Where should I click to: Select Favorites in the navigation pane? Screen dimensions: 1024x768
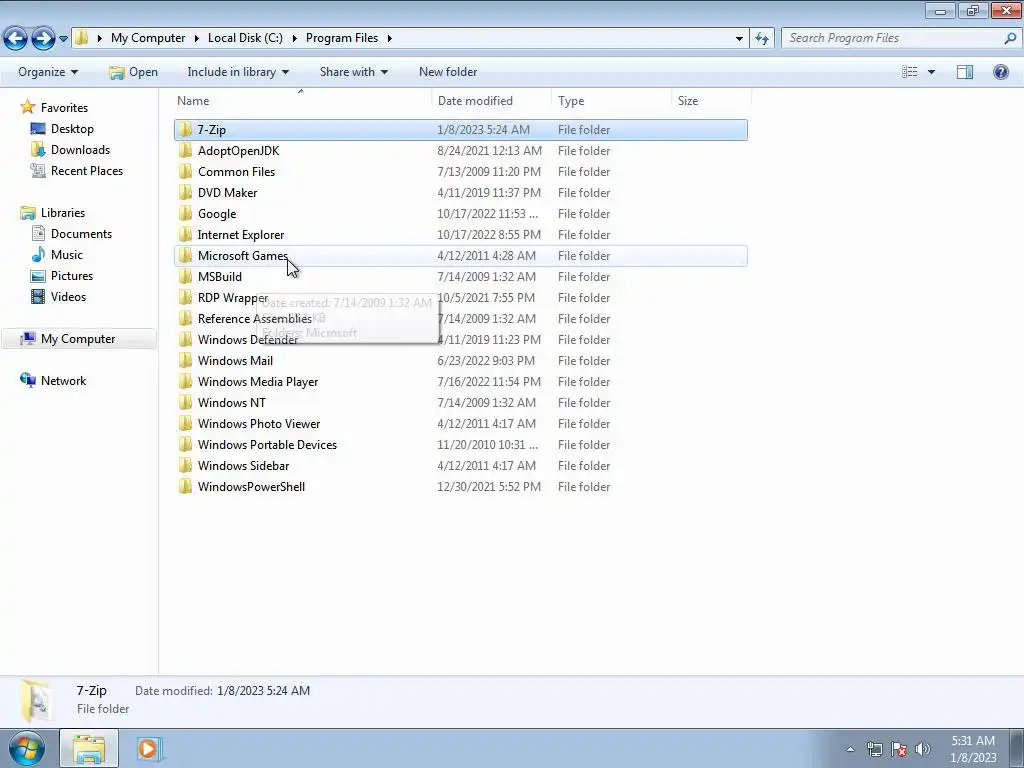point(64,108)
